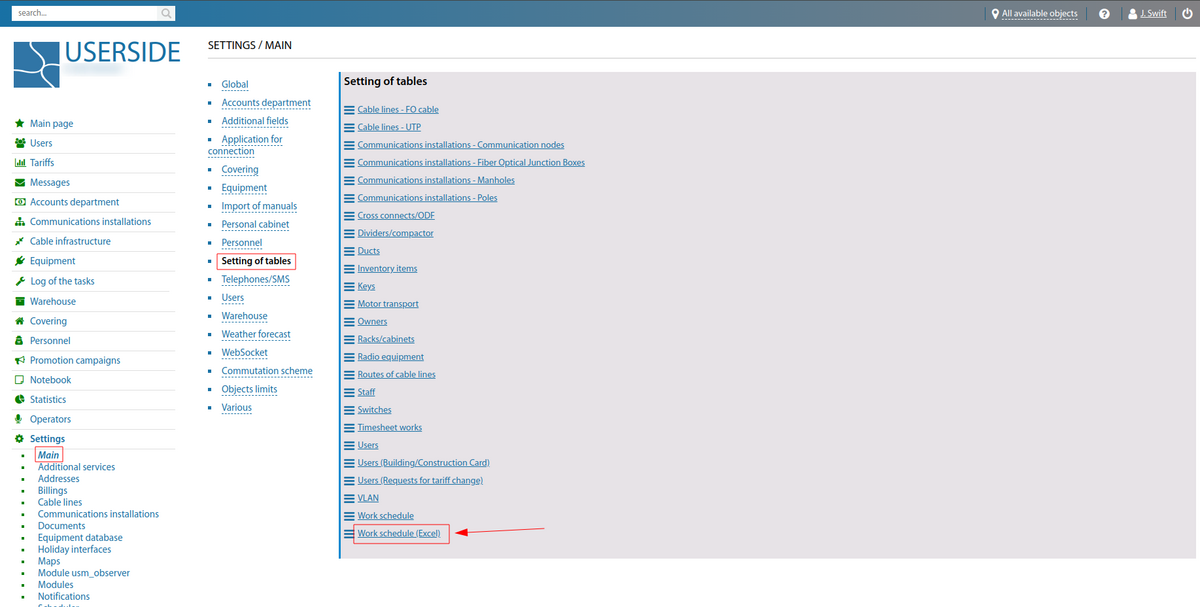
Task: Click the search magnifier icon
Action: click(165, 13)
